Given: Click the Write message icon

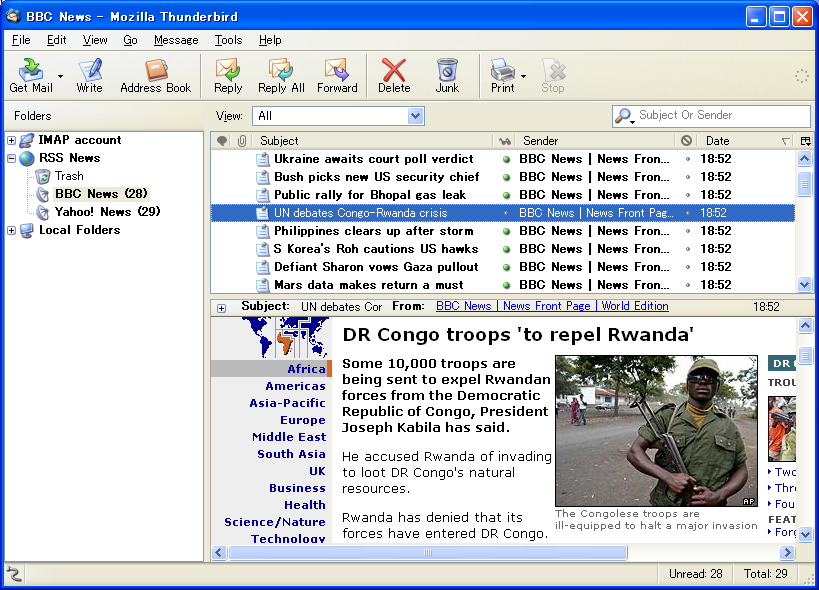Looking at the screenshot, I should pyautogui.click(x=89, y=75).
